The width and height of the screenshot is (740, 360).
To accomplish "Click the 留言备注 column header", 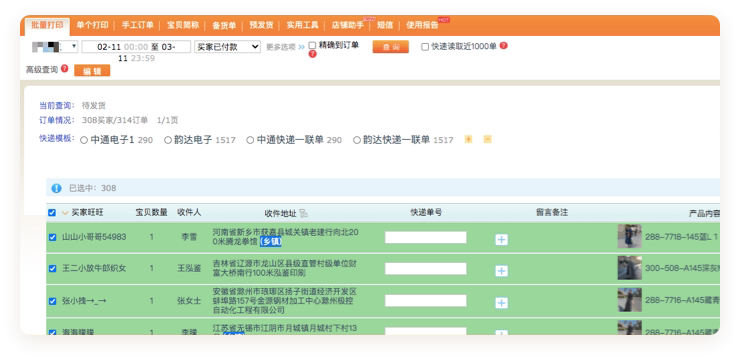I will point(552,213).
